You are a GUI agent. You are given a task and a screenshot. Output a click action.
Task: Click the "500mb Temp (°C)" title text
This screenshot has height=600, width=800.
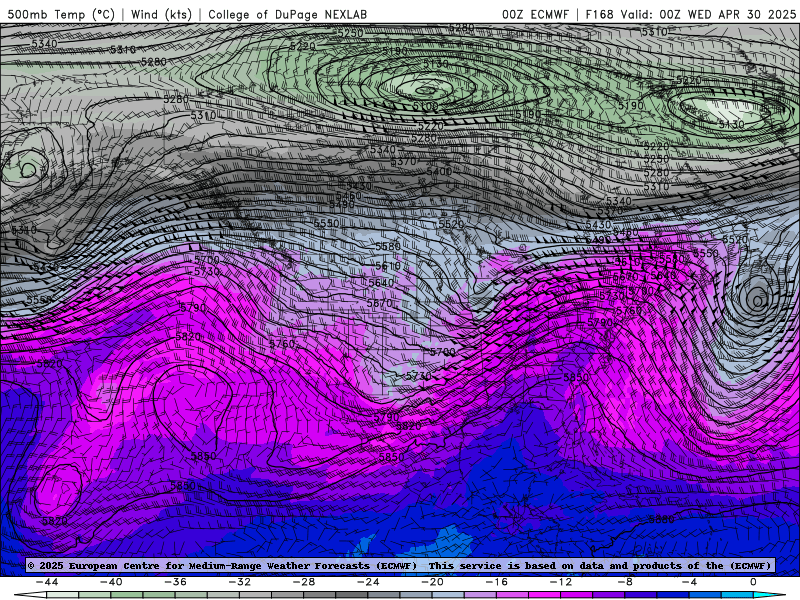[x=61, y=14]
